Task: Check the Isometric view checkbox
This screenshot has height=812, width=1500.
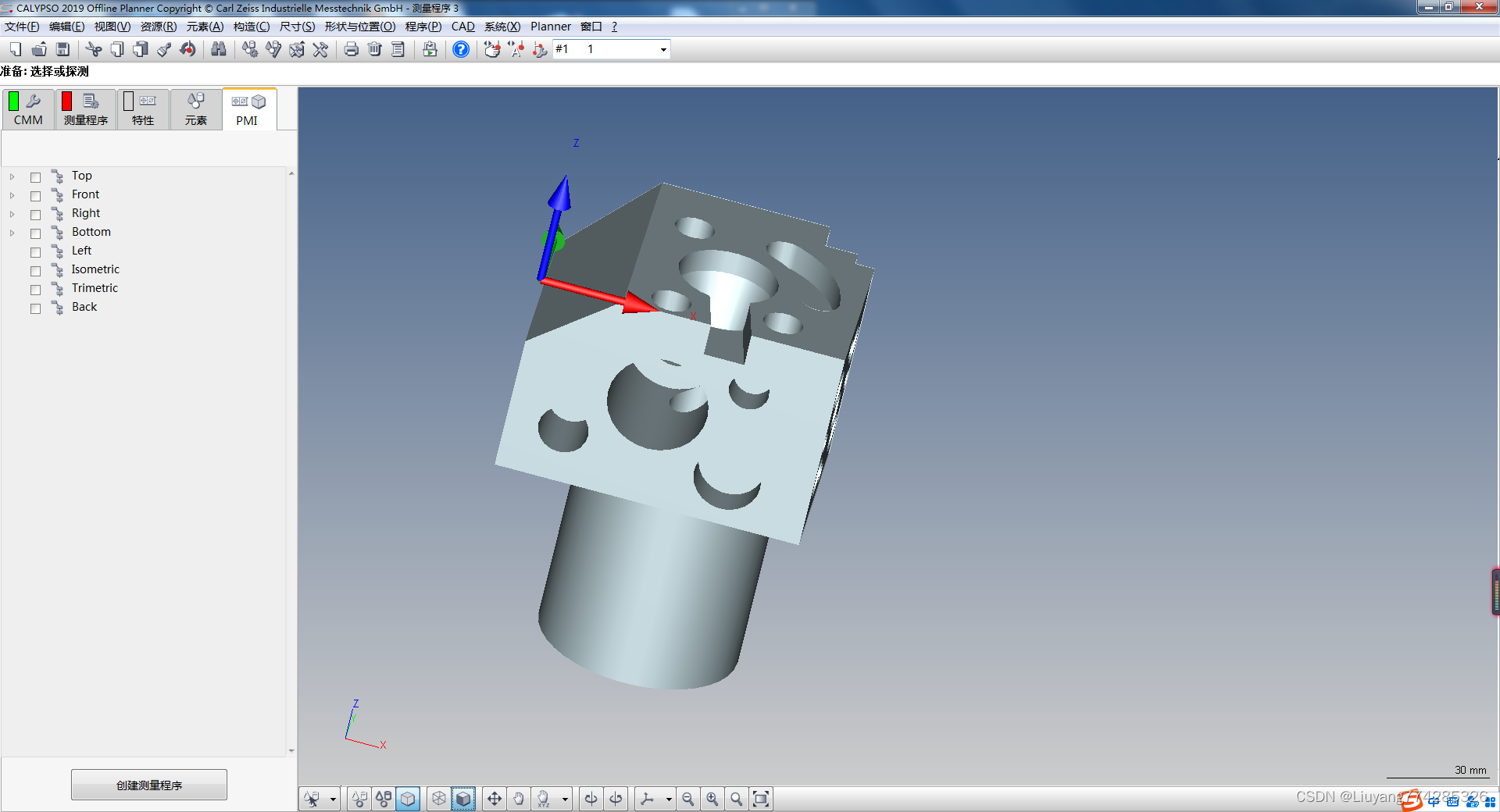Action: click(x=35, y=271)
